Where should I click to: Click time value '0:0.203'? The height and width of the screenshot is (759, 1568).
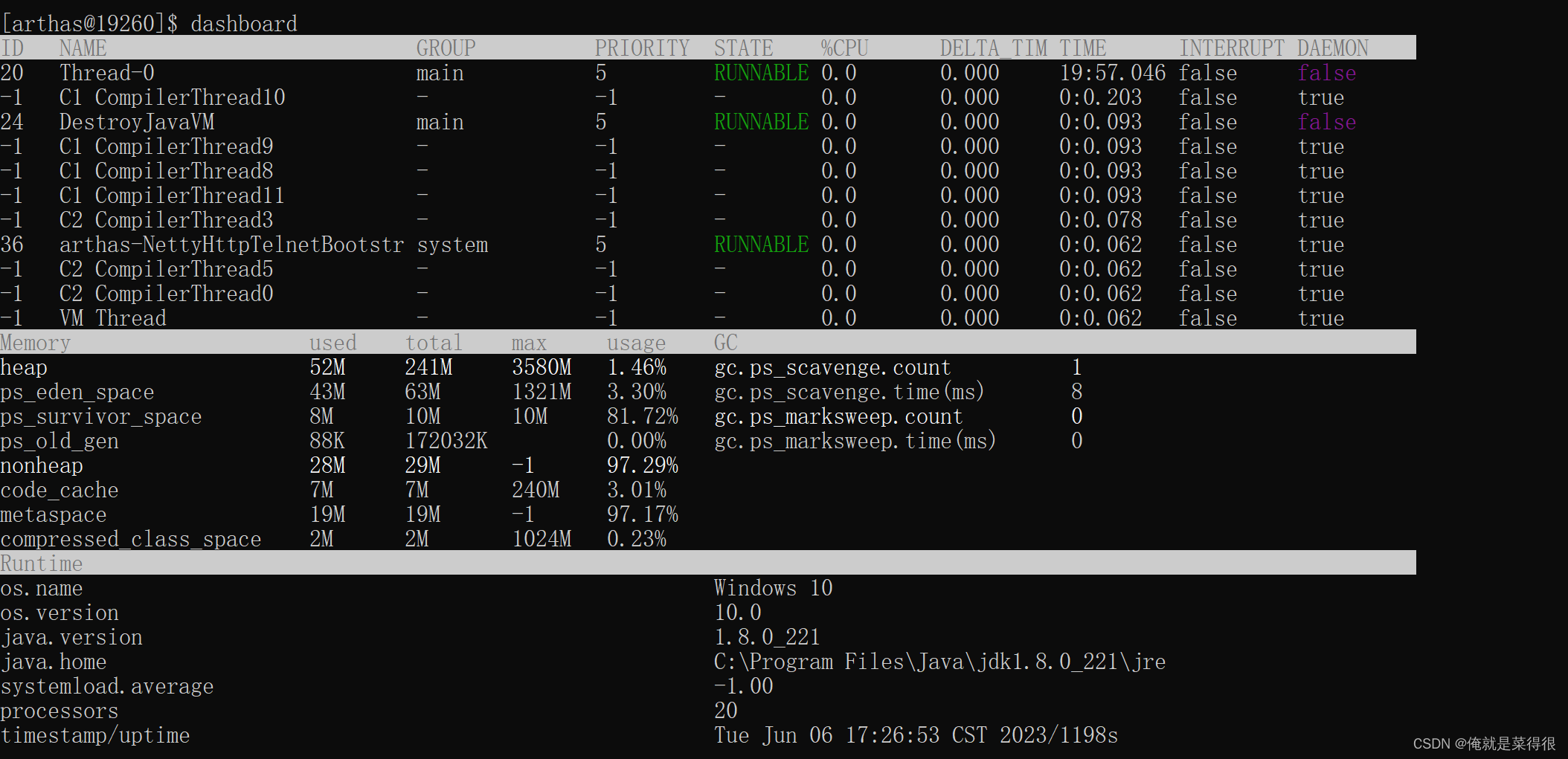1101,97
